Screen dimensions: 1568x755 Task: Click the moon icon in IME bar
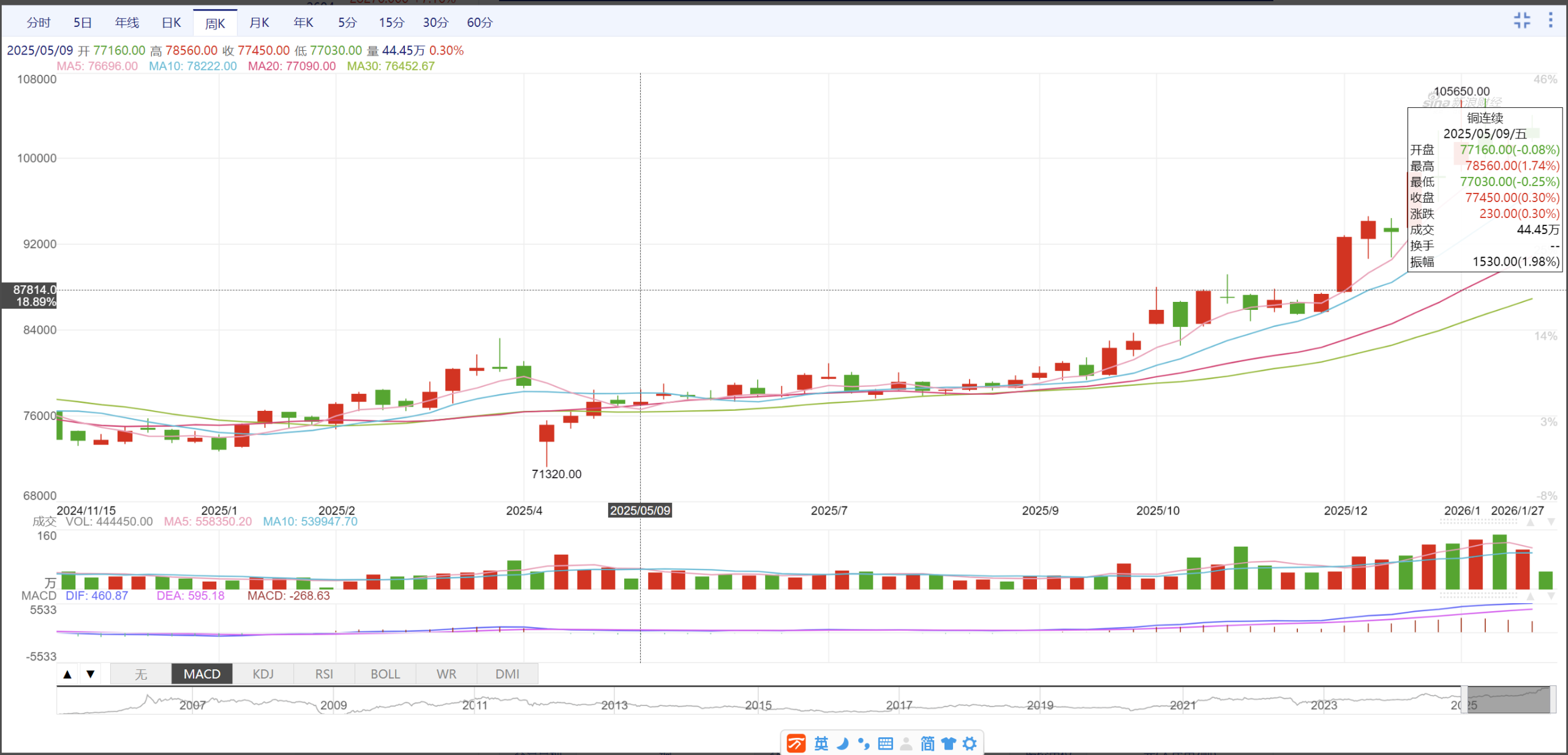(843, 743)
